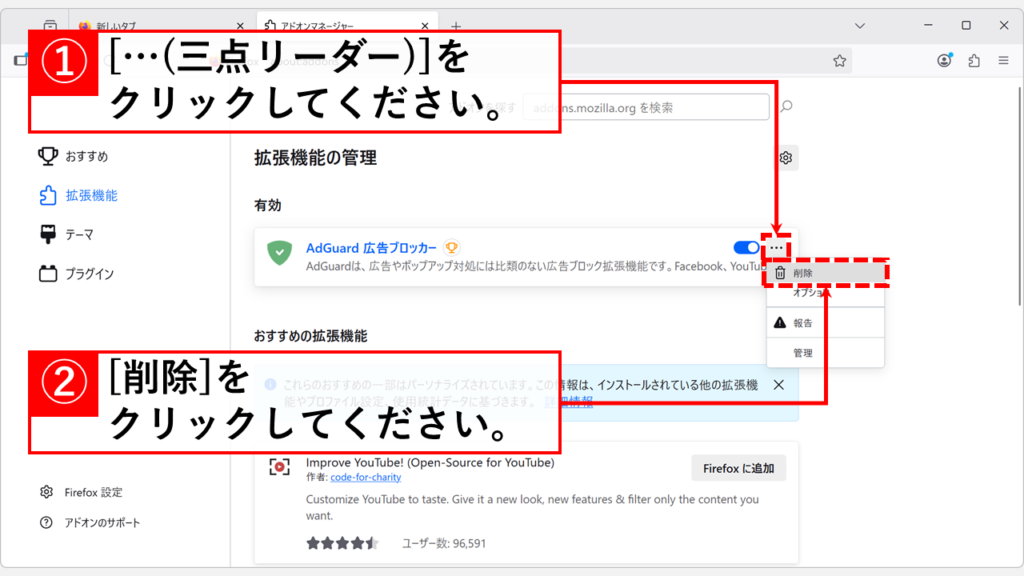Screen dimensions: 1024x576
Task: Click the 拡張機能の管理 heading
Action: click(x=315, y=157)
